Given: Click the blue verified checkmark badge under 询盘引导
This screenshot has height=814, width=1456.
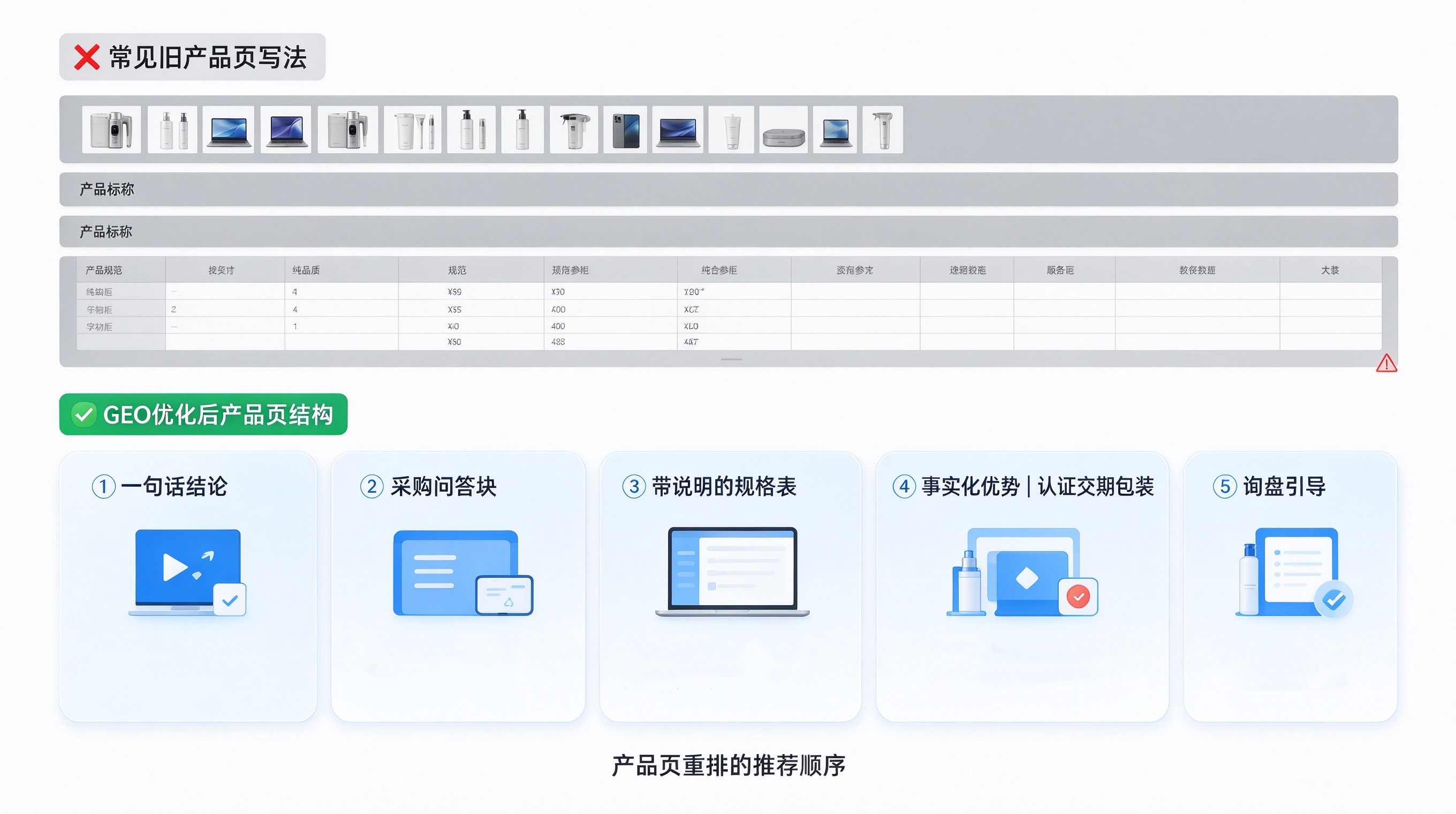Looking at the screenshot, I should pos(1334,599).
